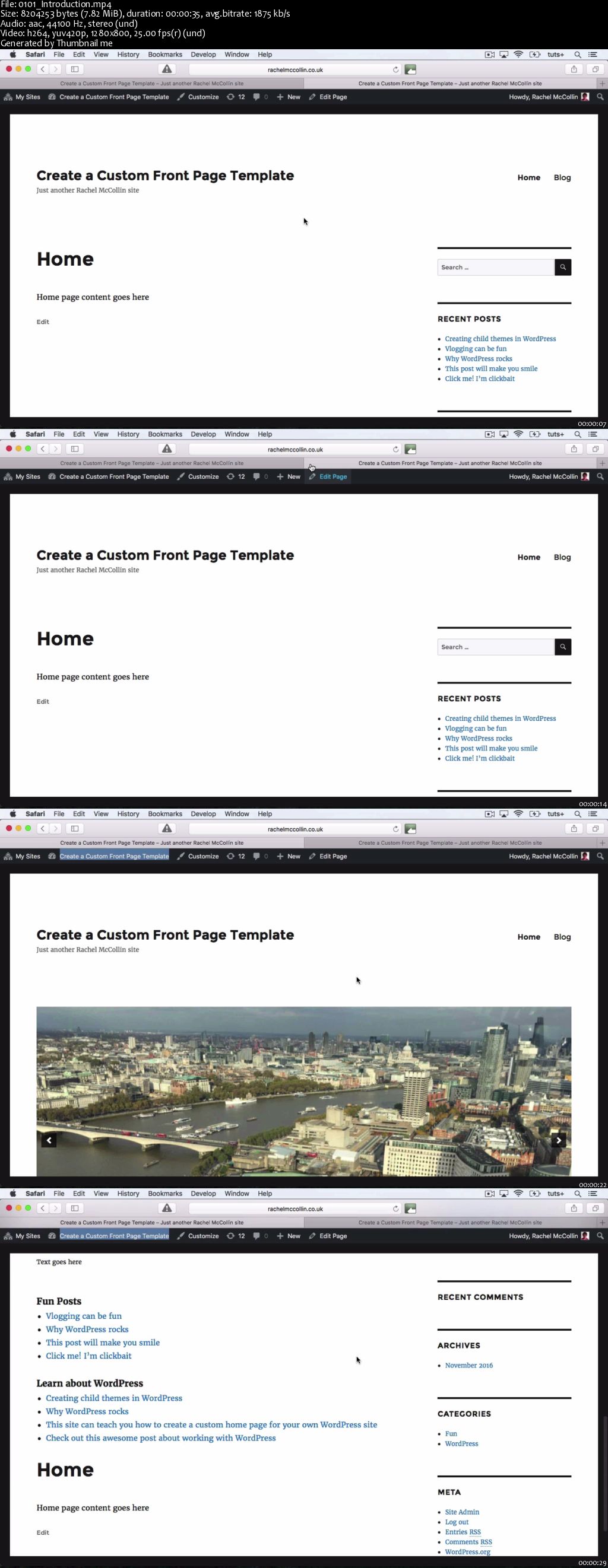The height and width of the screenshot is (1568, 608).
Task: Click the London skyline slider image
Action: pos(303,1091)
